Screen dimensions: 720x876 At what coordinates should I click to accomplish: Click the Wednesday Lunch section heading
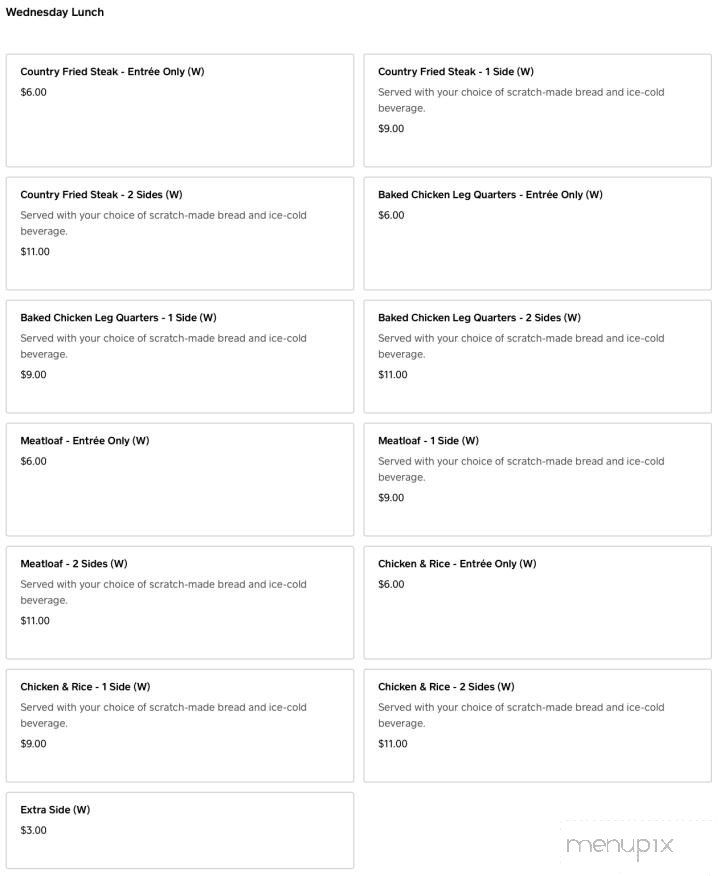click(55, 12)
